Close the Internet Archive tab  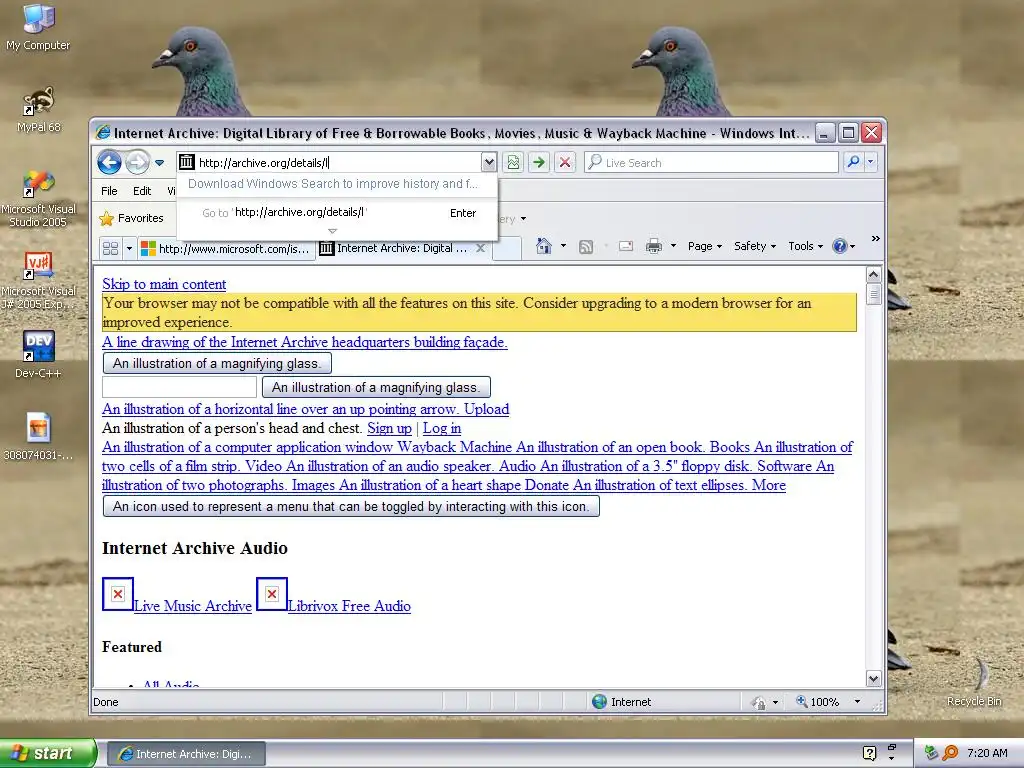coord(481,248)
